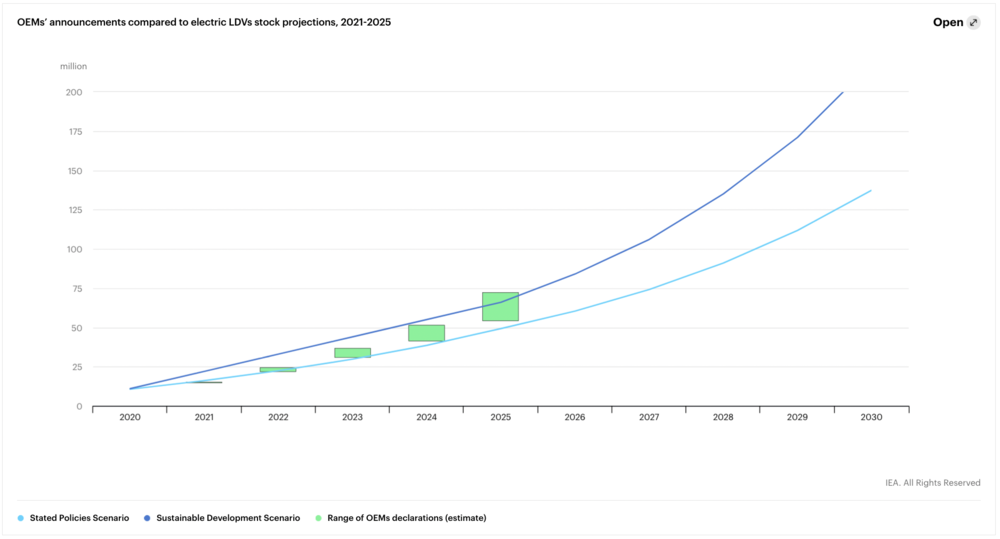The image size is (1000, 539).
Task: Select the green OEM range box for 2025
Action: (500, 306)
